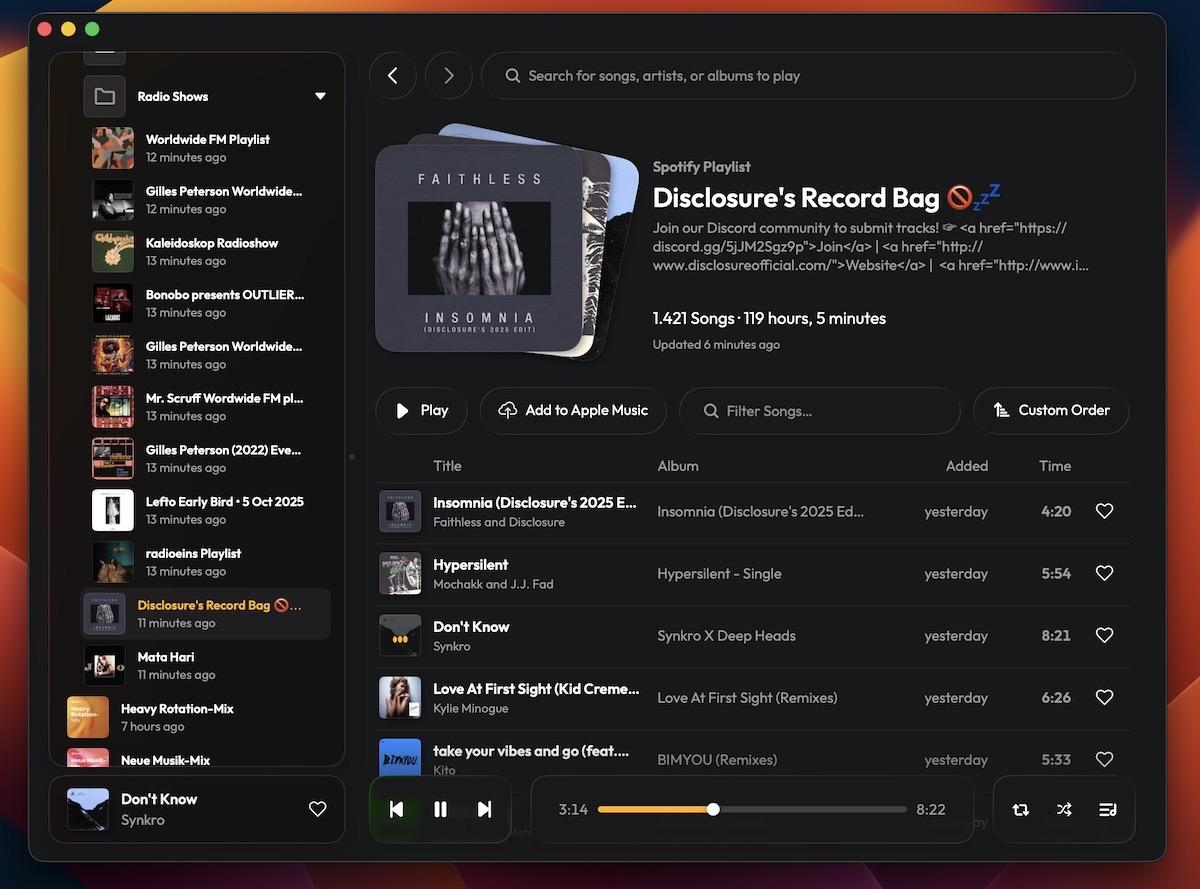Click the now playing album art thumbnail
The width and height of the screenshot is (1200, 889).
pos(88,809)
